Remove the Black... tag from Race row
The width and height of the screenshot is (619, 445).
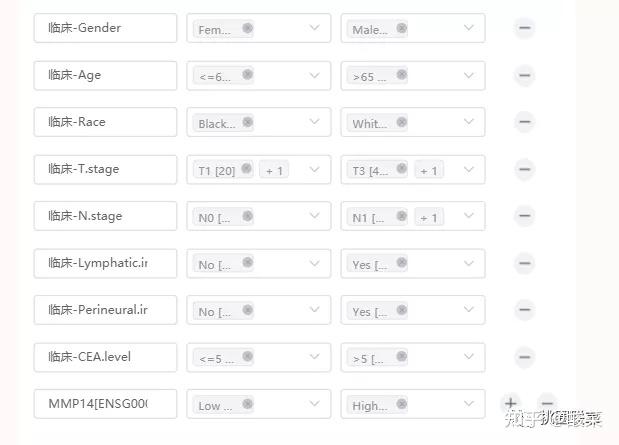click(x=247, y=122)
